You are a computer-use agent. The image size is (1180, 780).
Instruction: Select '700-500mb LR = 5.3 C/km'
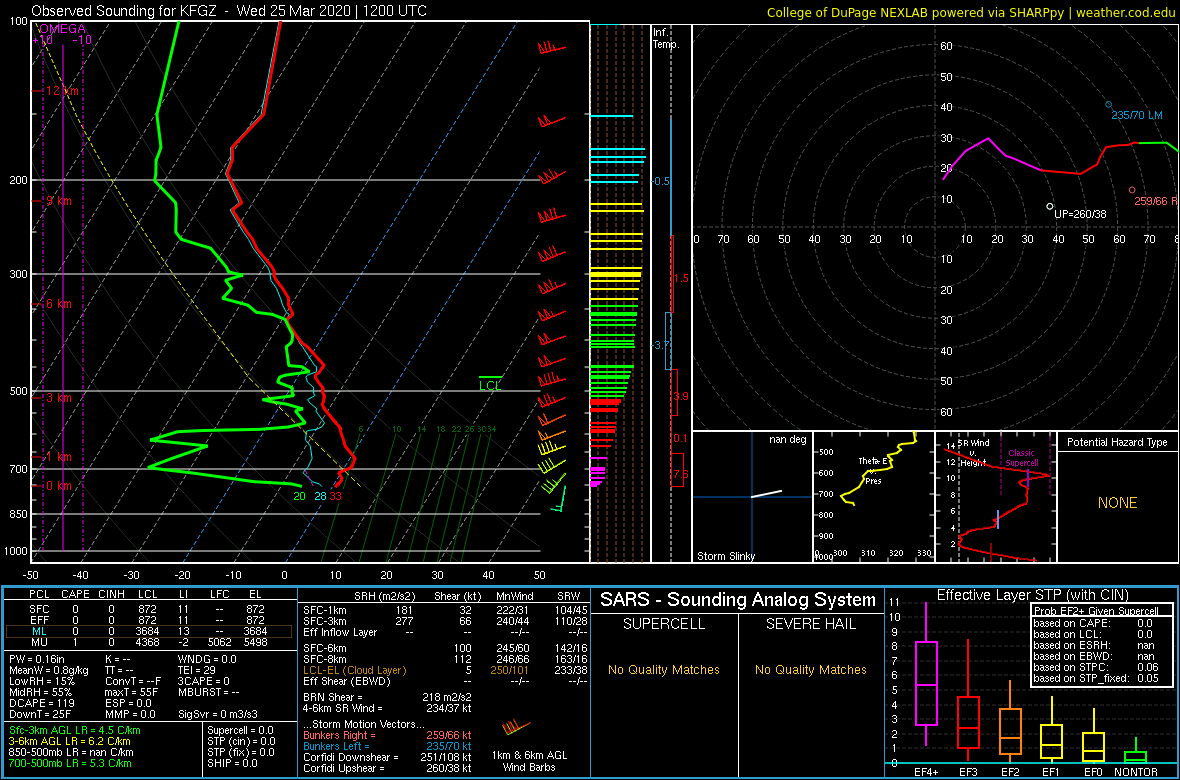point(74,762)
